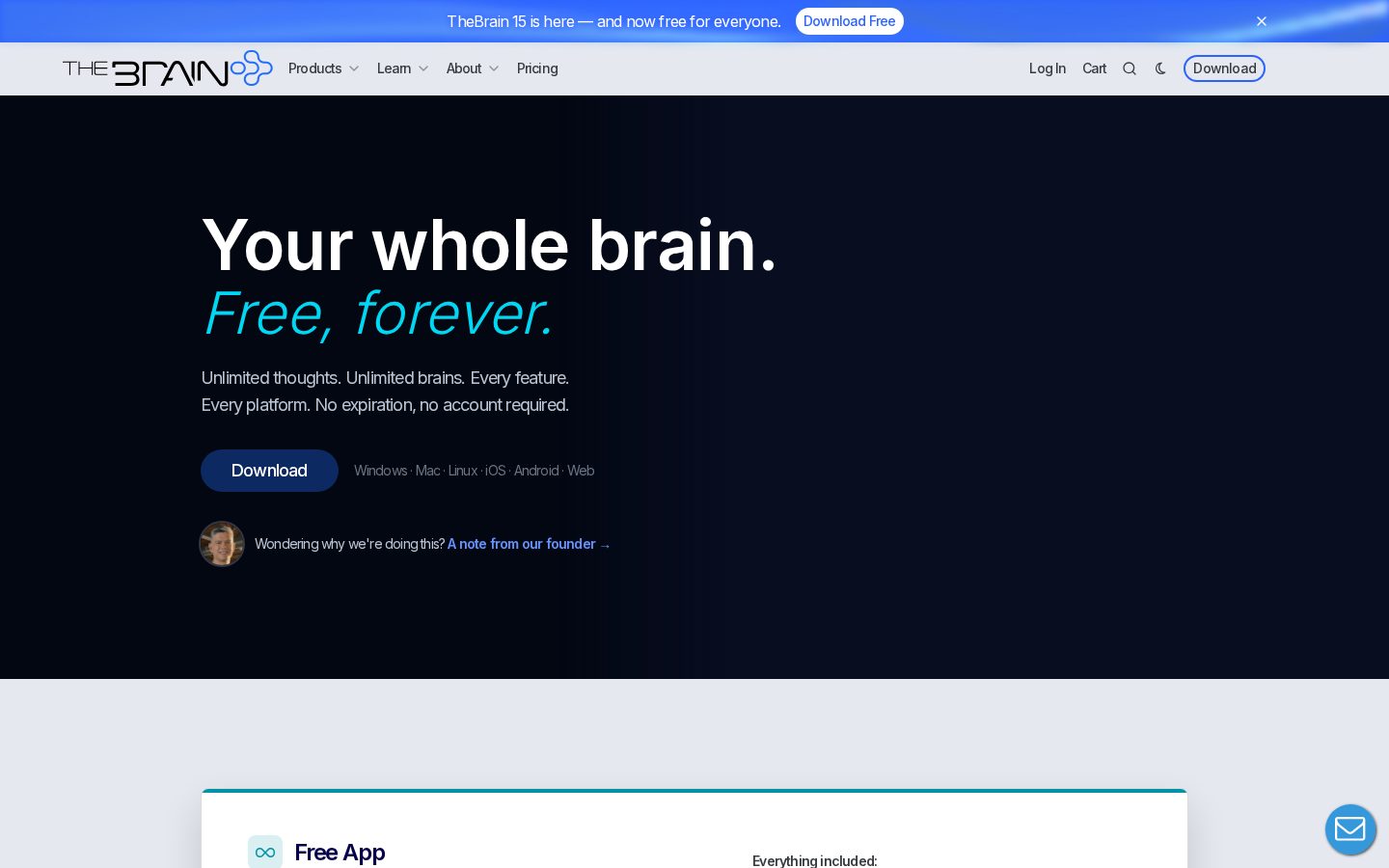Screen dimensions: 1389x868
Task: Click Download Free in the banner
Action: (850, 21)
